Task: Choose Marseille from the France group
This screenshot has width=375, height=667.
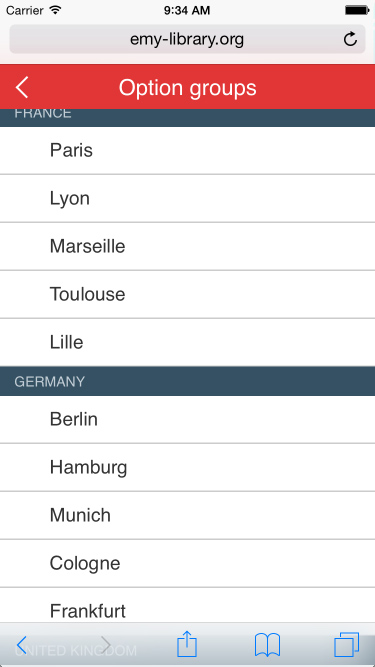Action: 188,246
